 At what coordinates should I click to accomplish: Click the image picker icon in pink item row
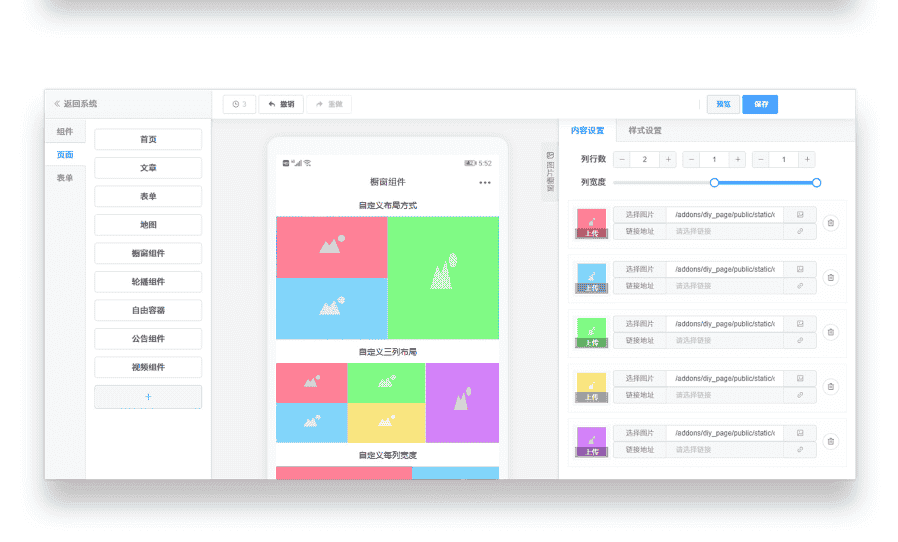pyautogui.click(x=800, y=214)
